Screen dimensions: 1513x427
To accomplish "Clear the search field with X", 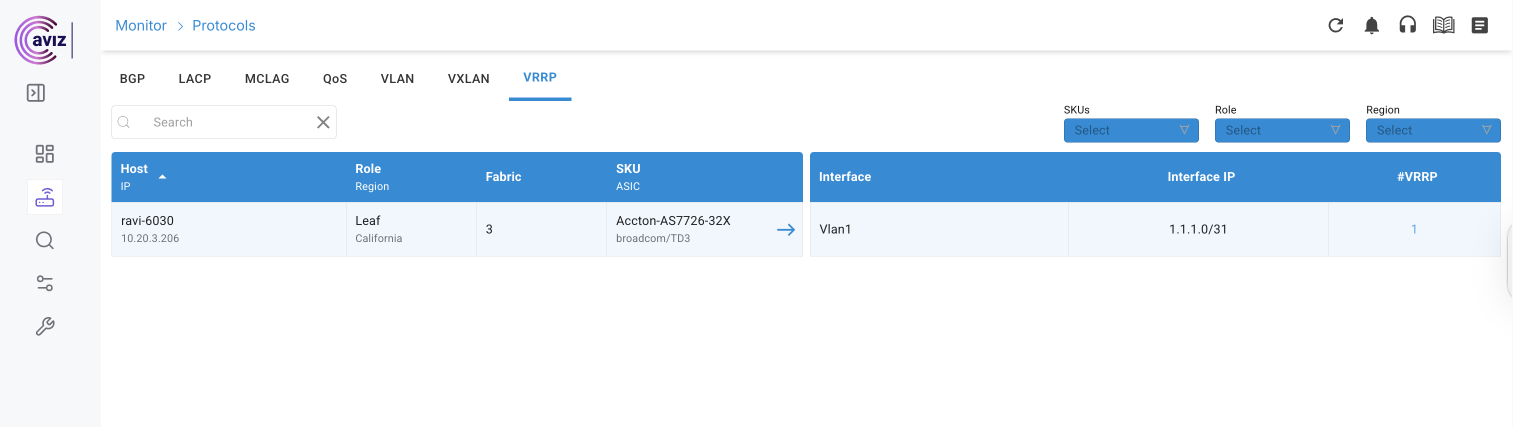I will coord(323,122).
